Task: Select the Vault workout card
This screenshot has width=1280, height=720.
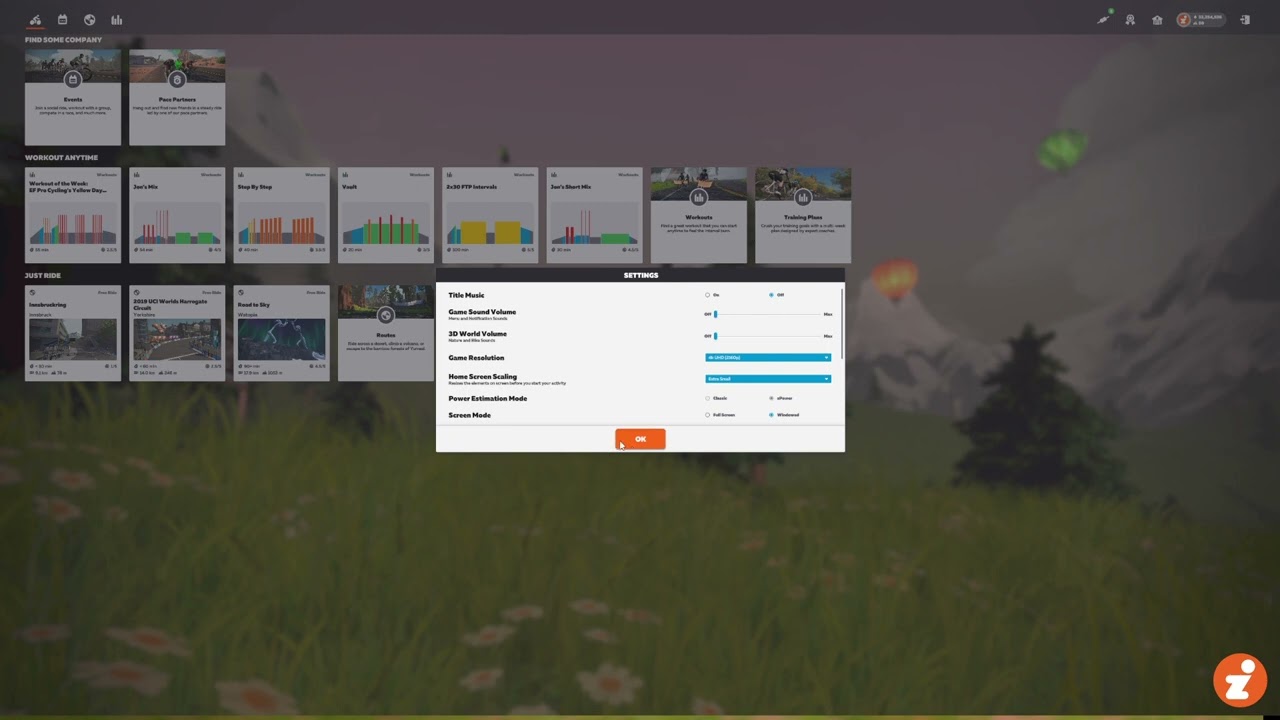Action: (x=386, y=215)
